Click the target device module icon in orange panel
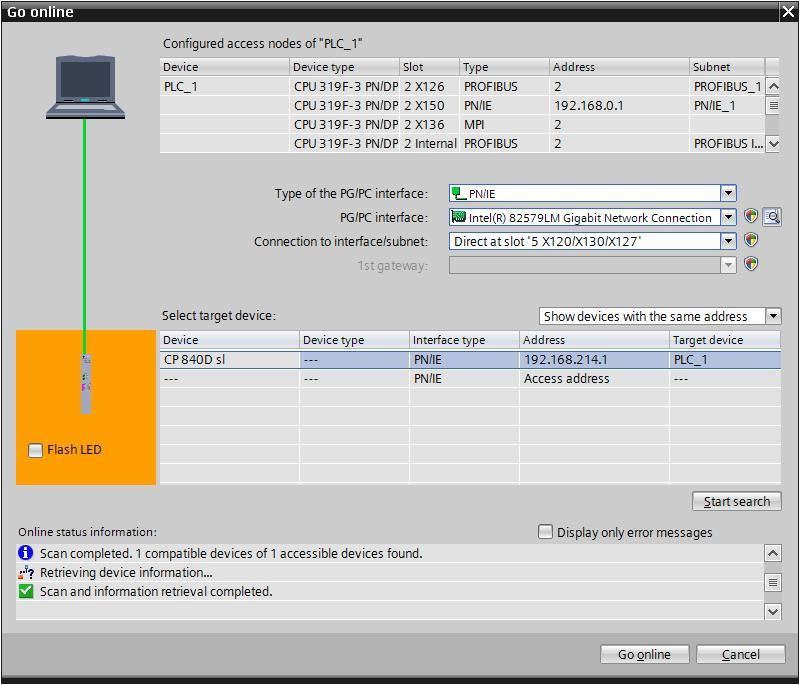 pos(86,384)
